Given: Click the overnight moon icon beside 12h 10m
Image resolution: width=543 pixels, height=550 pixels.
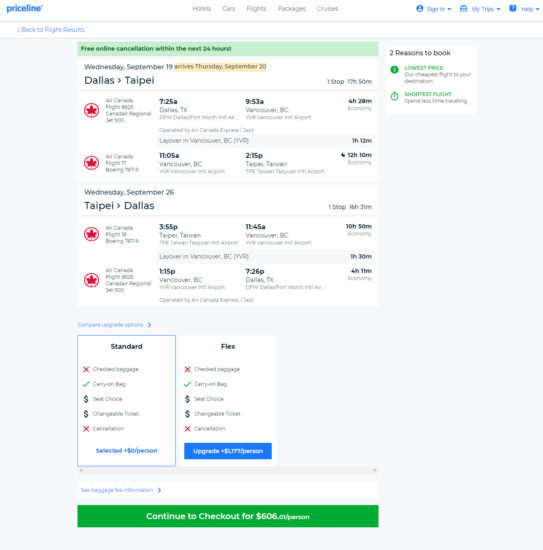Looking at the screenshot, I should tap(343, 155).
